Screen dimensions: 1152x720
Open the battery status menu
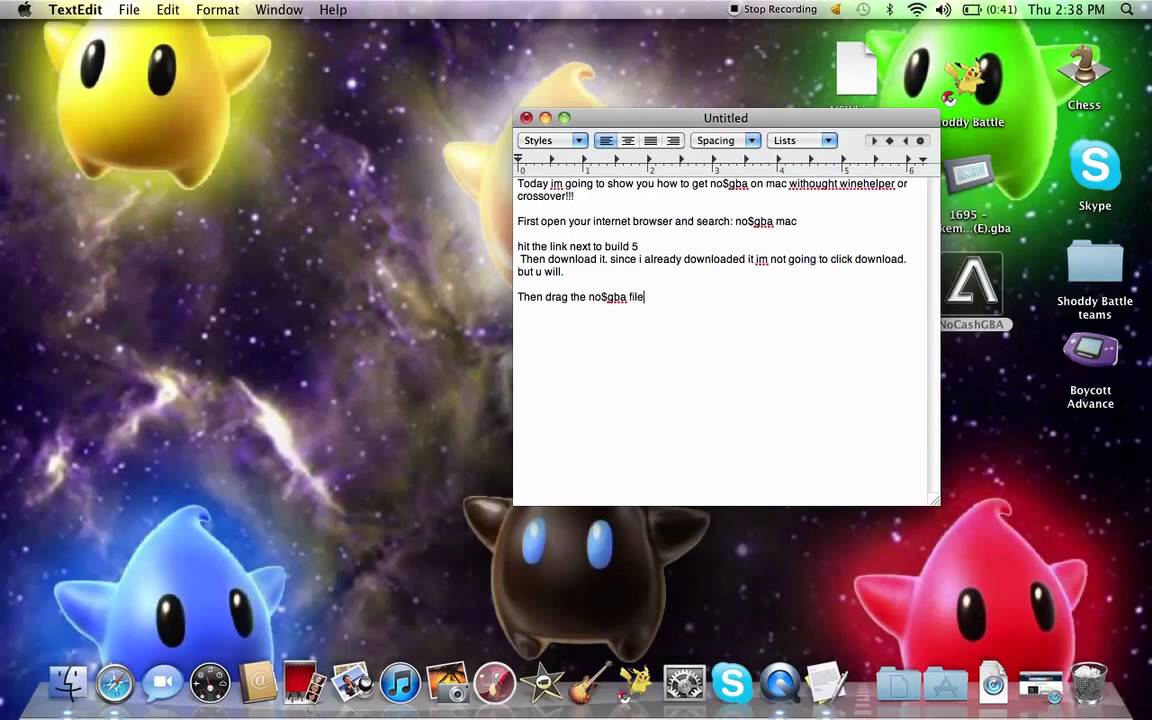click(x=989, y=10)
